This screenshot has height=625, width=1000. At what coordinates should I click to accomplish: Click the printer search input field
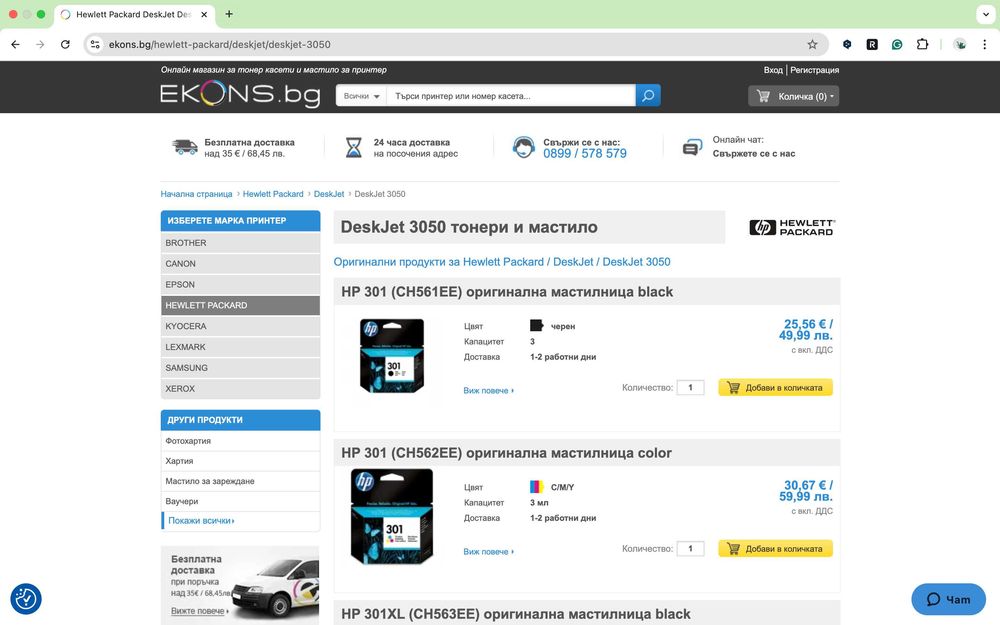pyautogui.click(x=511, y=96)
